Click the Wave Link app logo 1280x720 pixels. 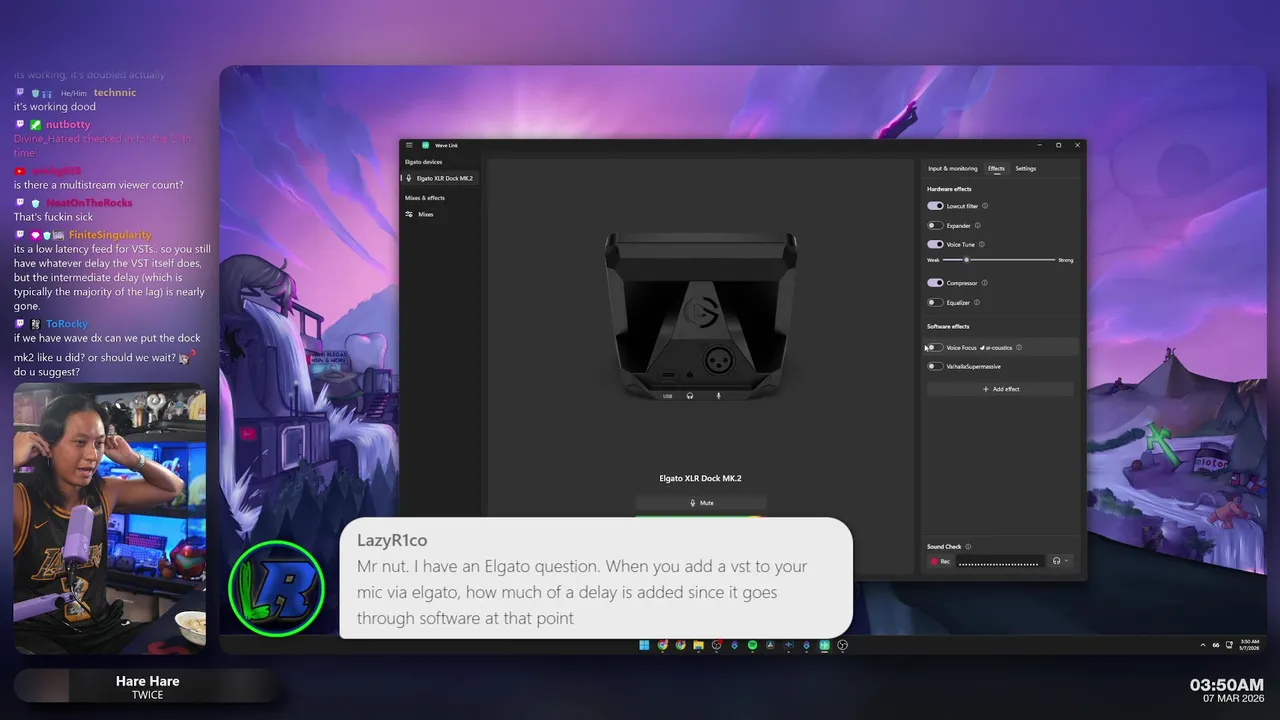[425, 145]
